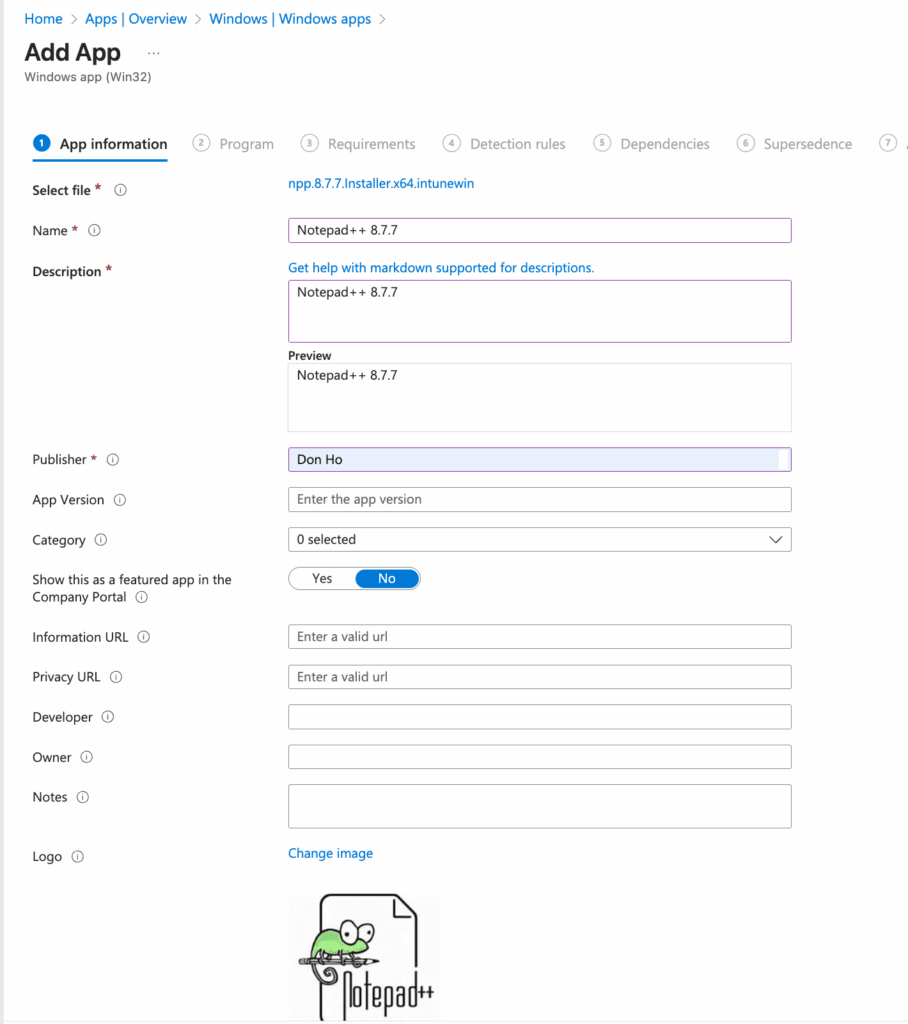Screen dimensions: 908x1024
Task: Open the ellipsis menu beside Add App
Action: pos(153,52)
